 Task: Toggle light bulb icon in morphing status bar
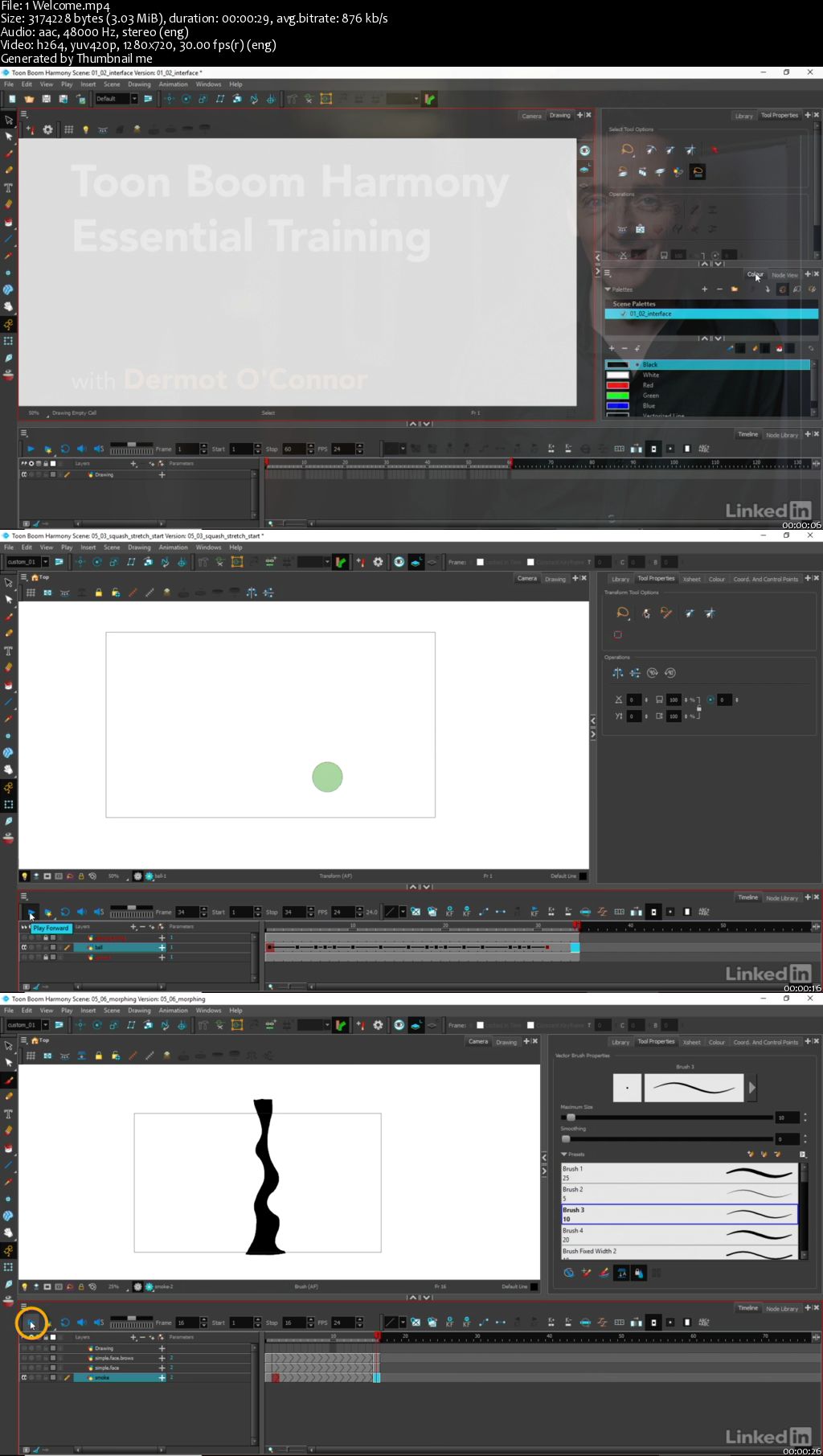point(25,1286)
